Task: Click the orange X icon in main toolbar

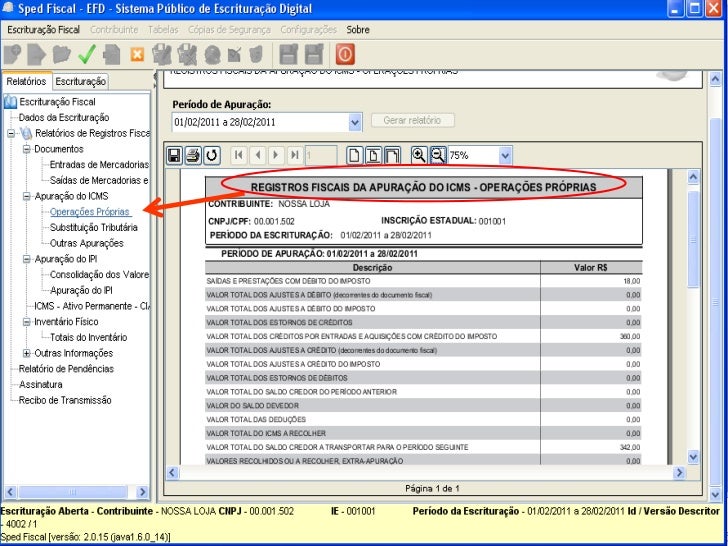Action: tap(136, 54)
